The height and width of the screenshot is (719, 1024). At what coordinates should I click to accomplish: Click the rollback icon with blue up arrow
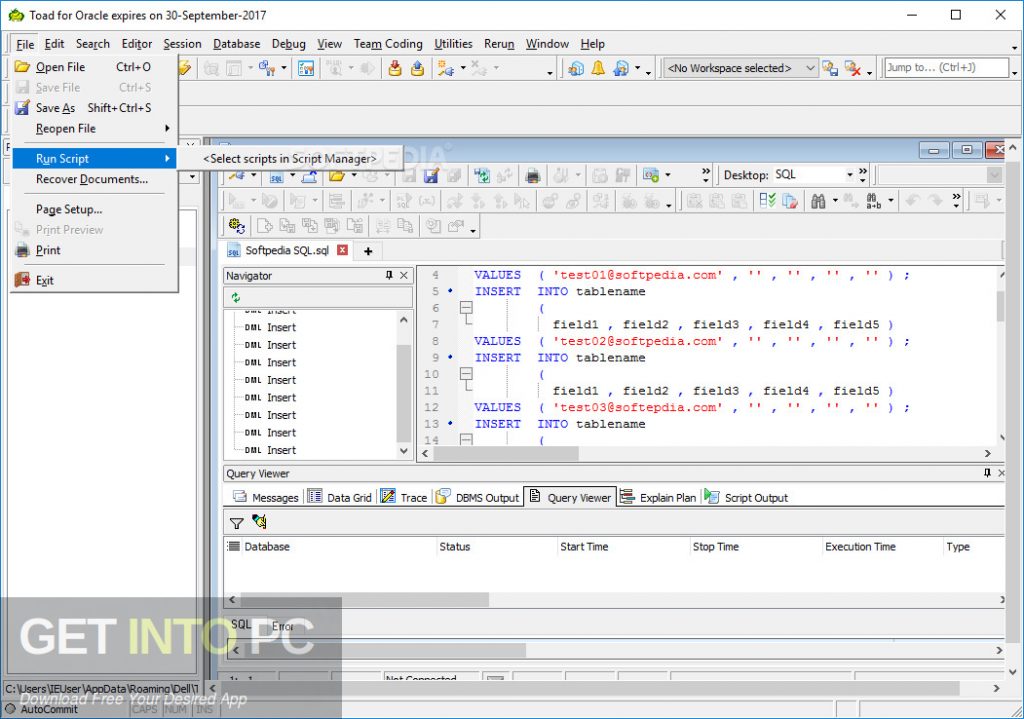tap(417, 68)
